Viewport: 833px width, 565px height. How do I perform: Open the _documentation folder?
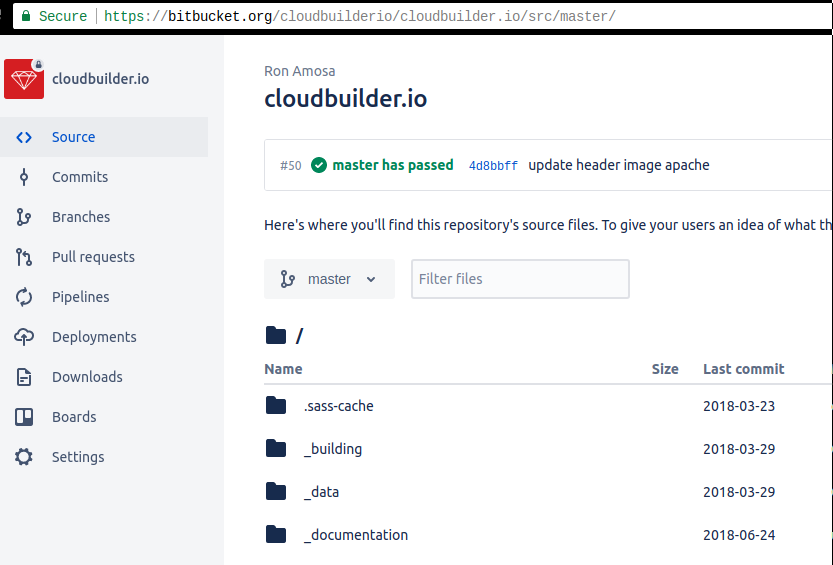356,535
